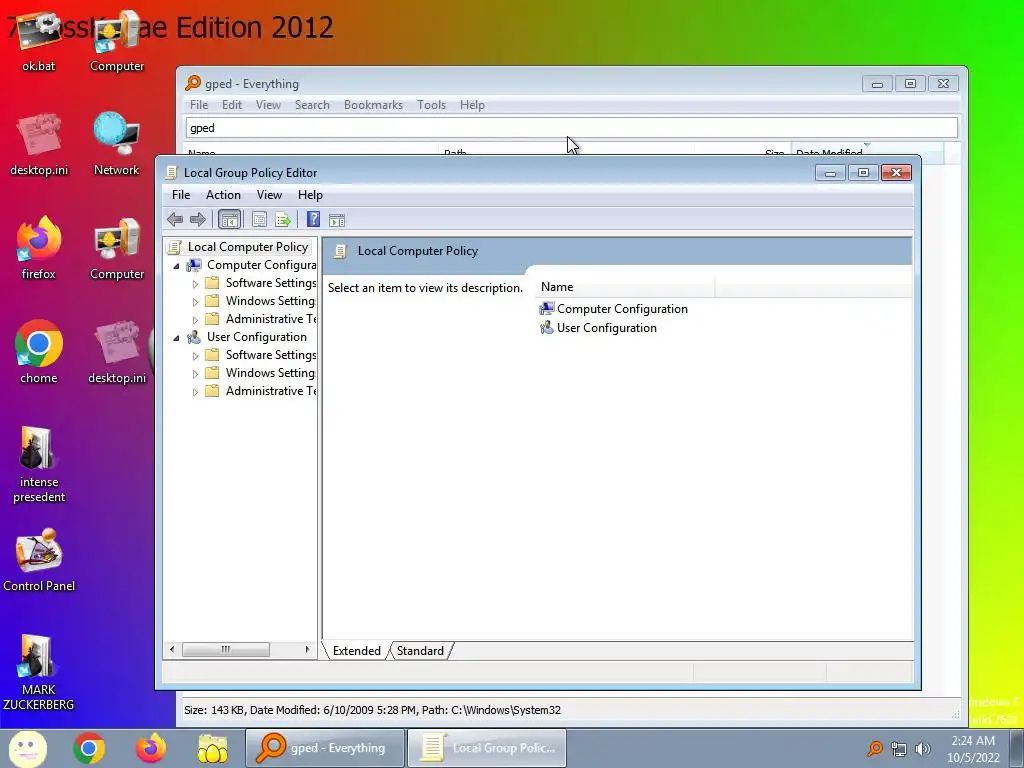Image resolution: width=1024 pixels, height=768 pixels.
Task: Select the desktop.ini icon beside Network
Action: click(x=39, y=144)
